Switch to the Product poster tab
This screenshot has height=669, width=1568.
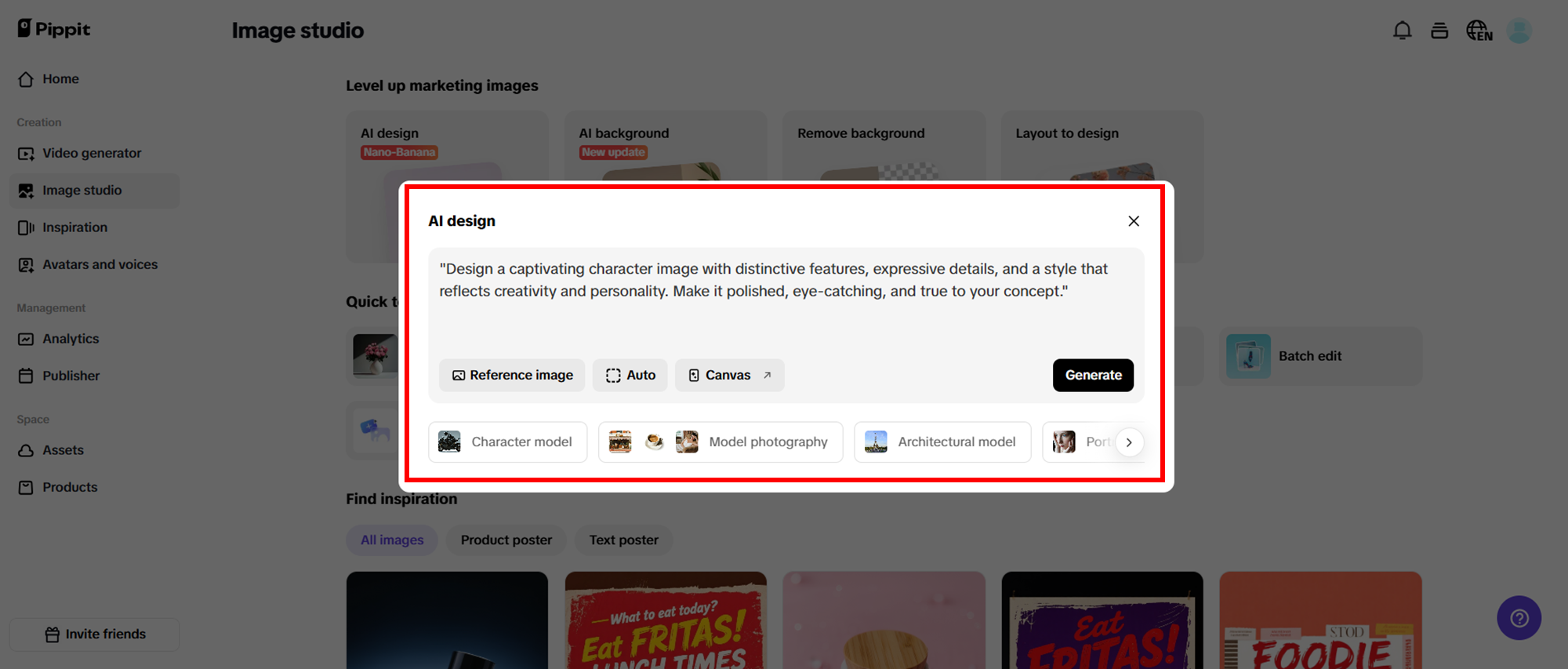(x=506, y=540)
